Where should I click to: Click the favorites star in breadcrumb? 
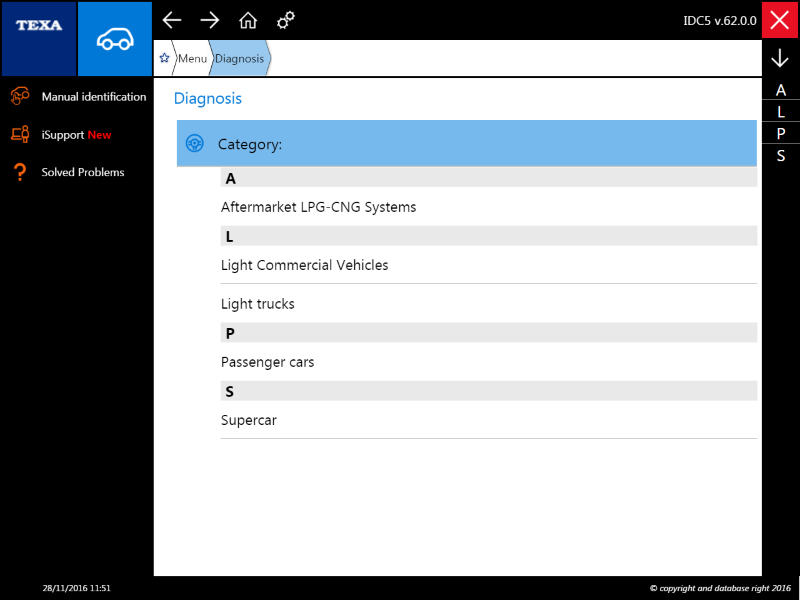164,59
